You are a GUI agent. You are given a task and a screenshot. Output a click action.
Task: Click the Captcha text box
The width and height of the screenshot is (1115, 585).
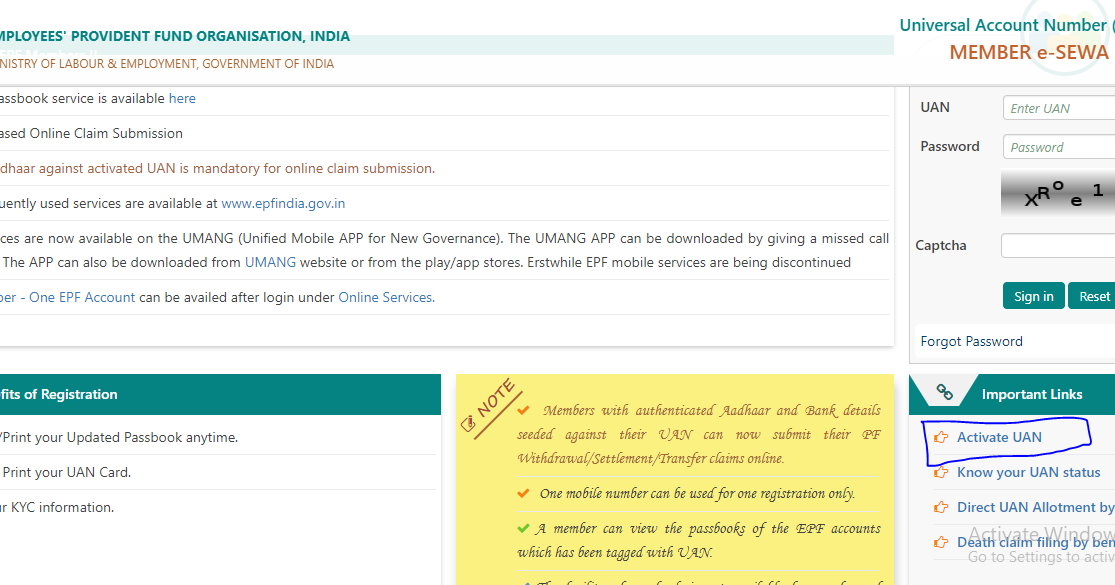pos(1058,245)
